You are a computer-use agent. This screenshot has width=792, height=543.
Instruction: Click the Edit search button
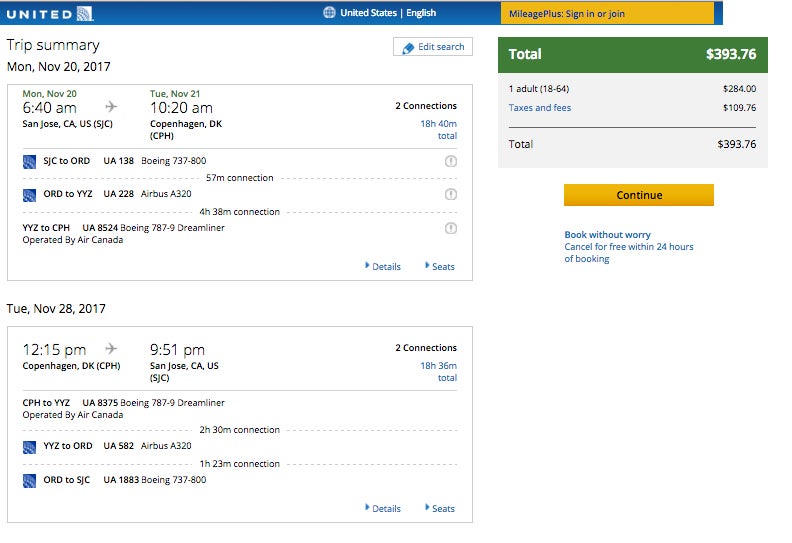tap(433, 47)
